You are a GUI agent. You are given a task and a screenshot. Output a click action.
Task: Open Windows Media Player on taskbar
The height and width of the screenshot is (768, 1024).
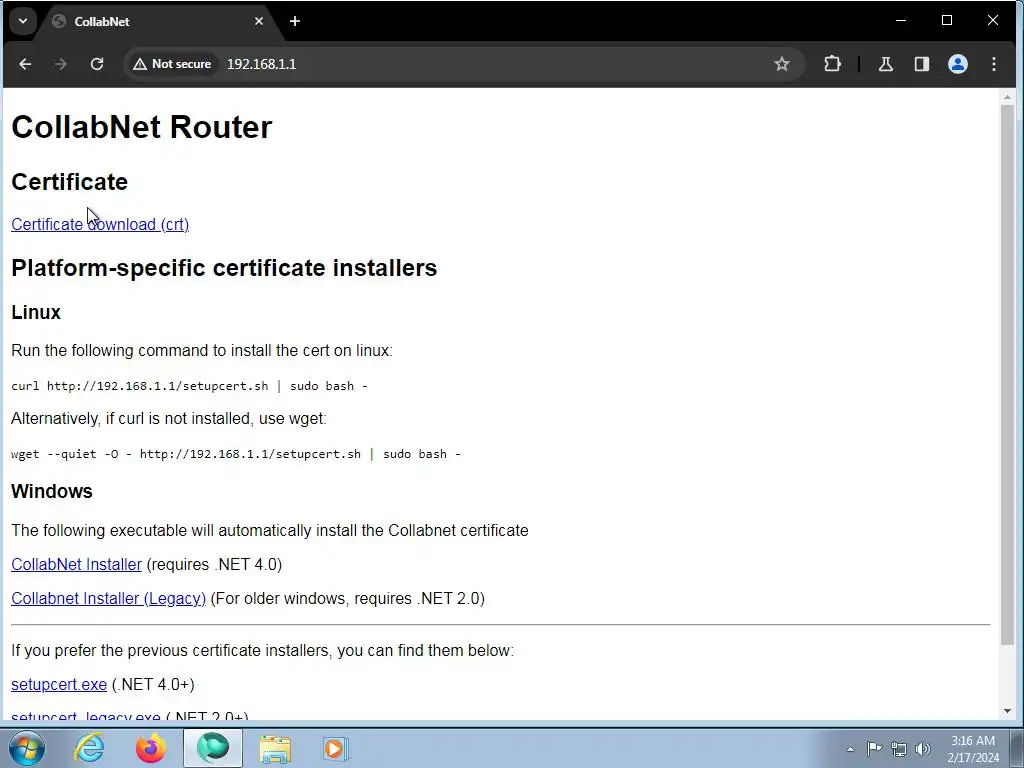336,748
